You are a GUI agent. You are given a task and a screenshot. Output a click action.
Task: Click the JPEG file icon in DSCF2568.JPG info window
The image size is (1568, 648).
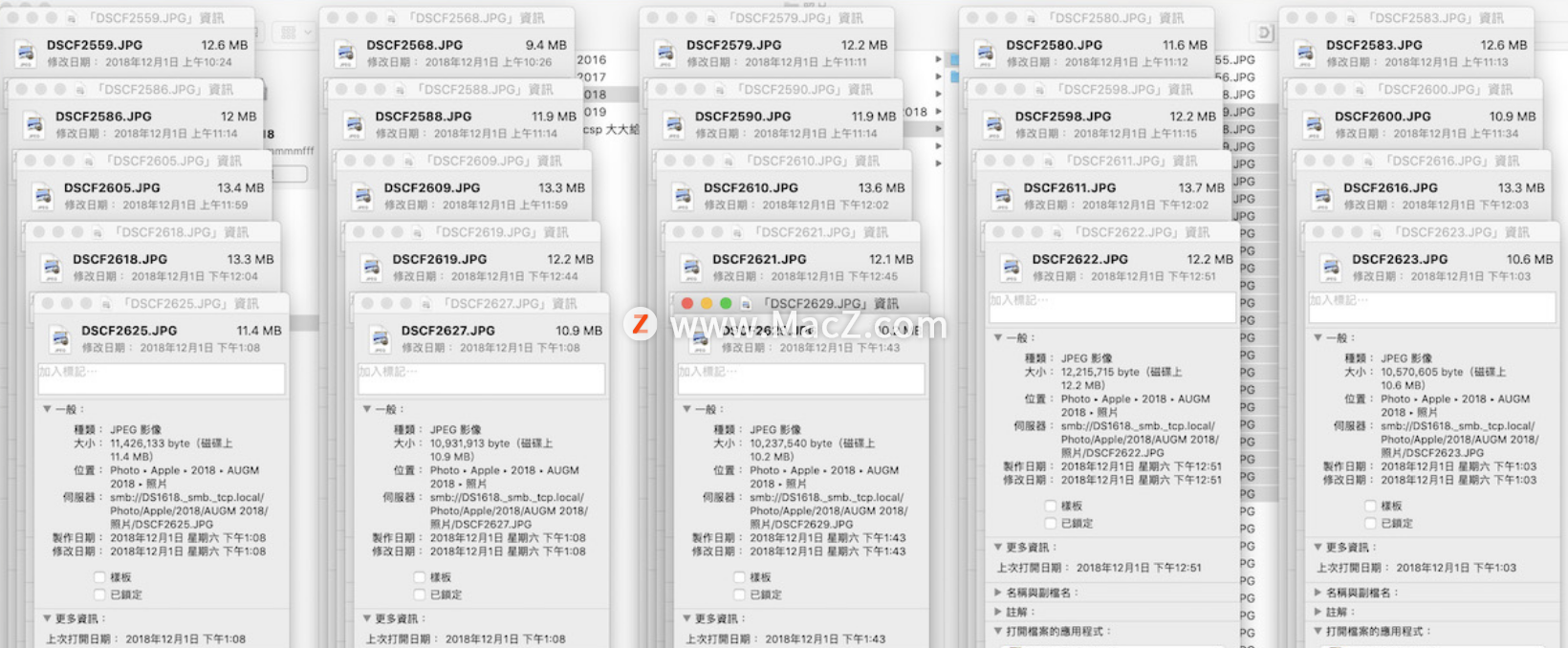346,54
